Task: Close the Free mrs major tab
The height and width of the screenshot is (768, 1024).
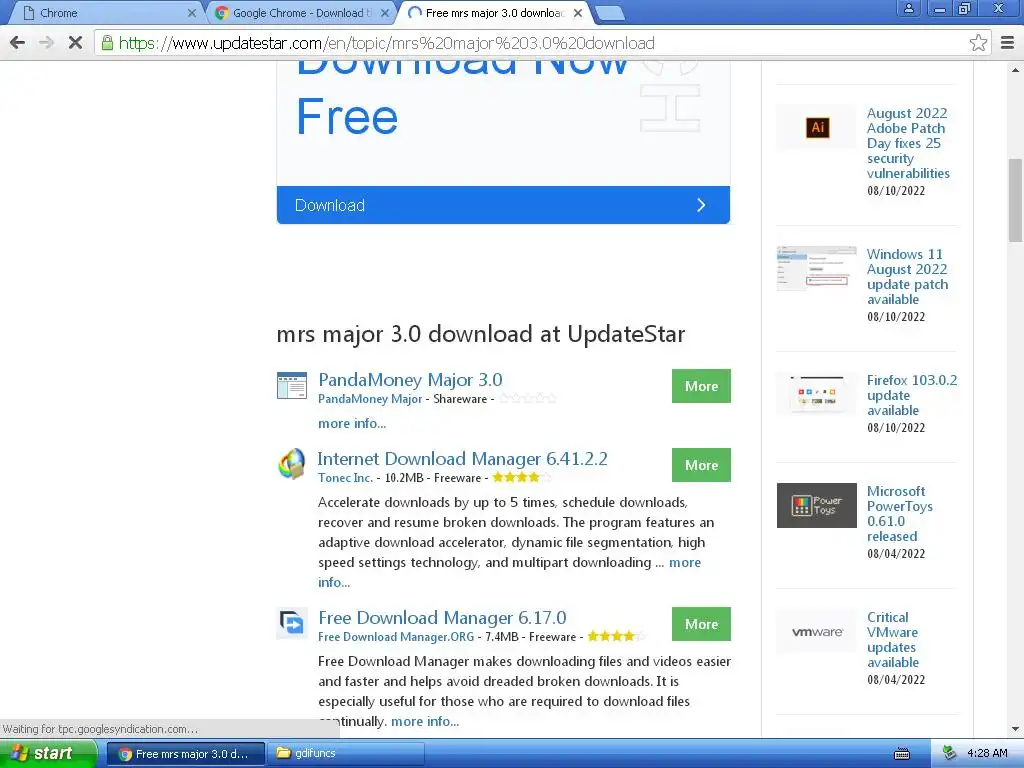Action: (578, 12)
